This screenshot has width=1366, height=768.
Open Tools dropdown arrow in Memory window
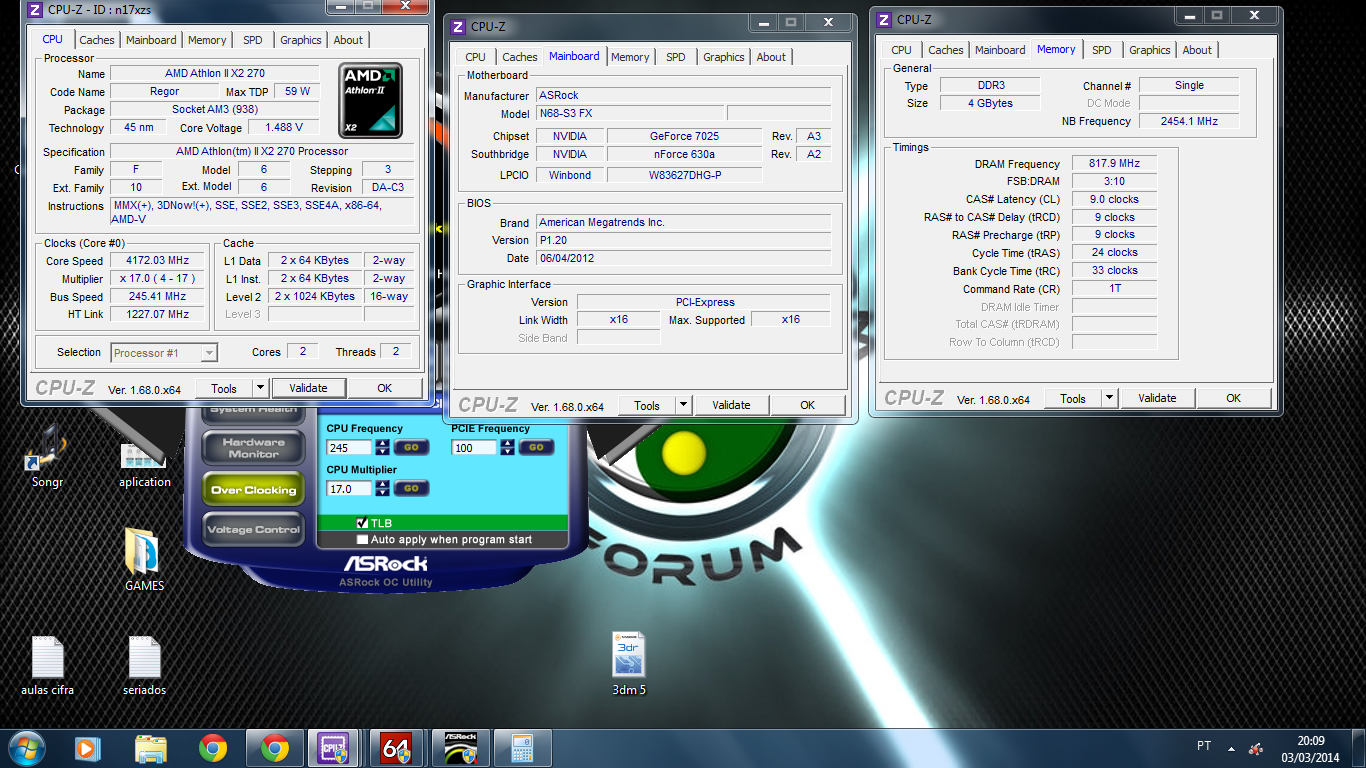(x=1109, y=398)
